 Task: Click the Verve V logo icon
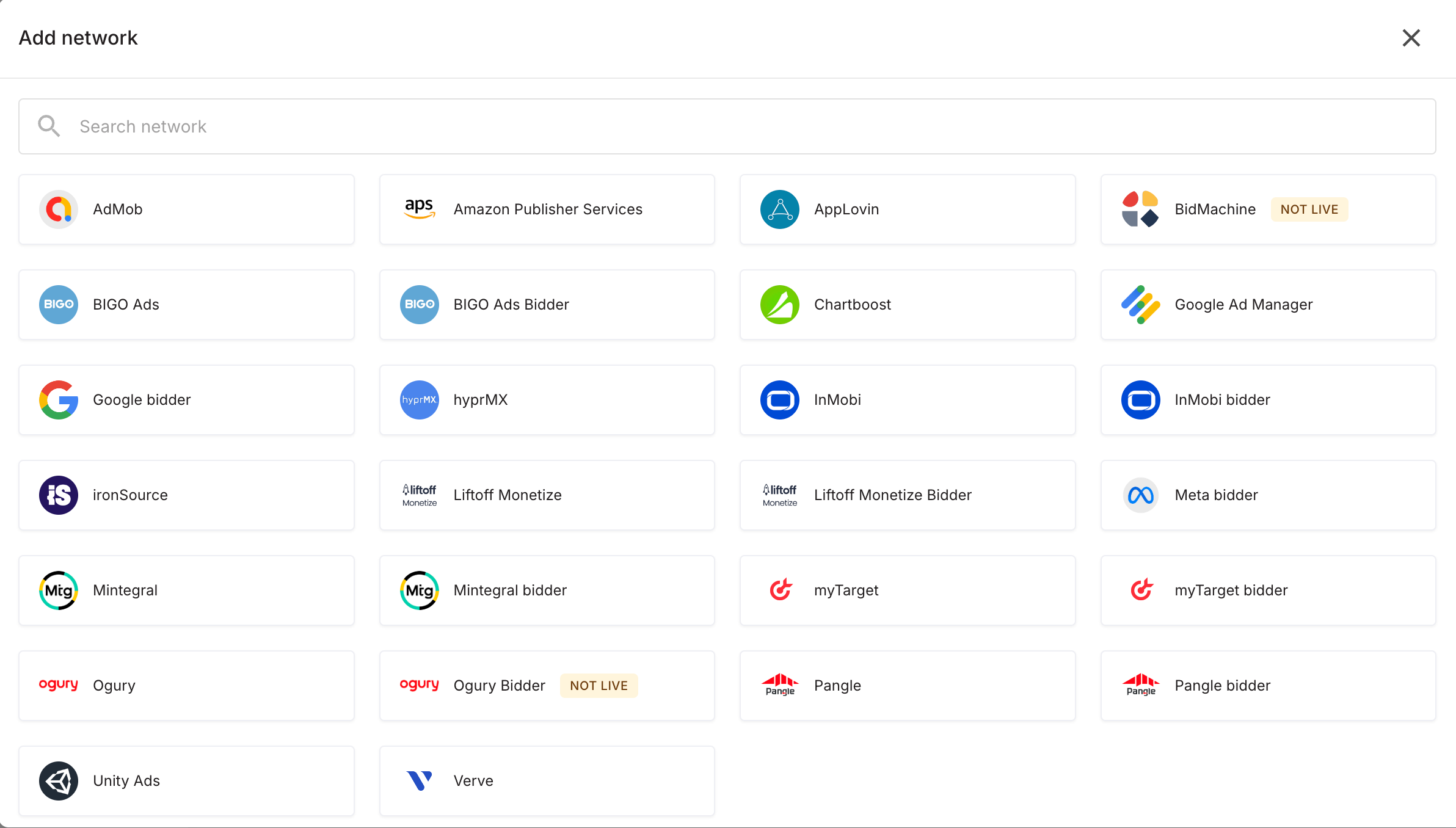(x=420, y=780)
